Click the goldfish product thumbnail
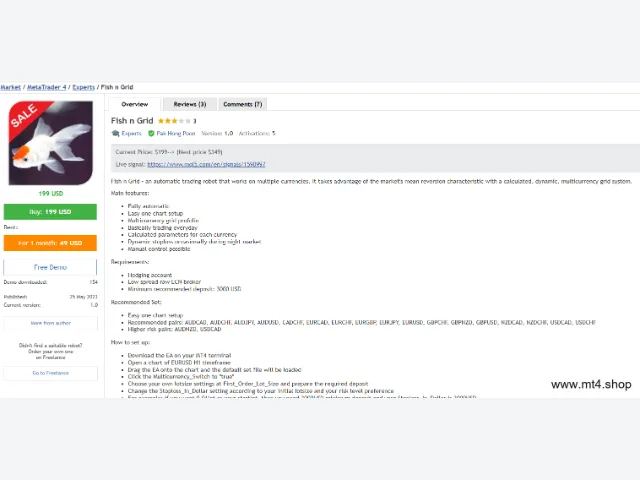The height and width of the screenshot is (480, 640). click(51, 143)
